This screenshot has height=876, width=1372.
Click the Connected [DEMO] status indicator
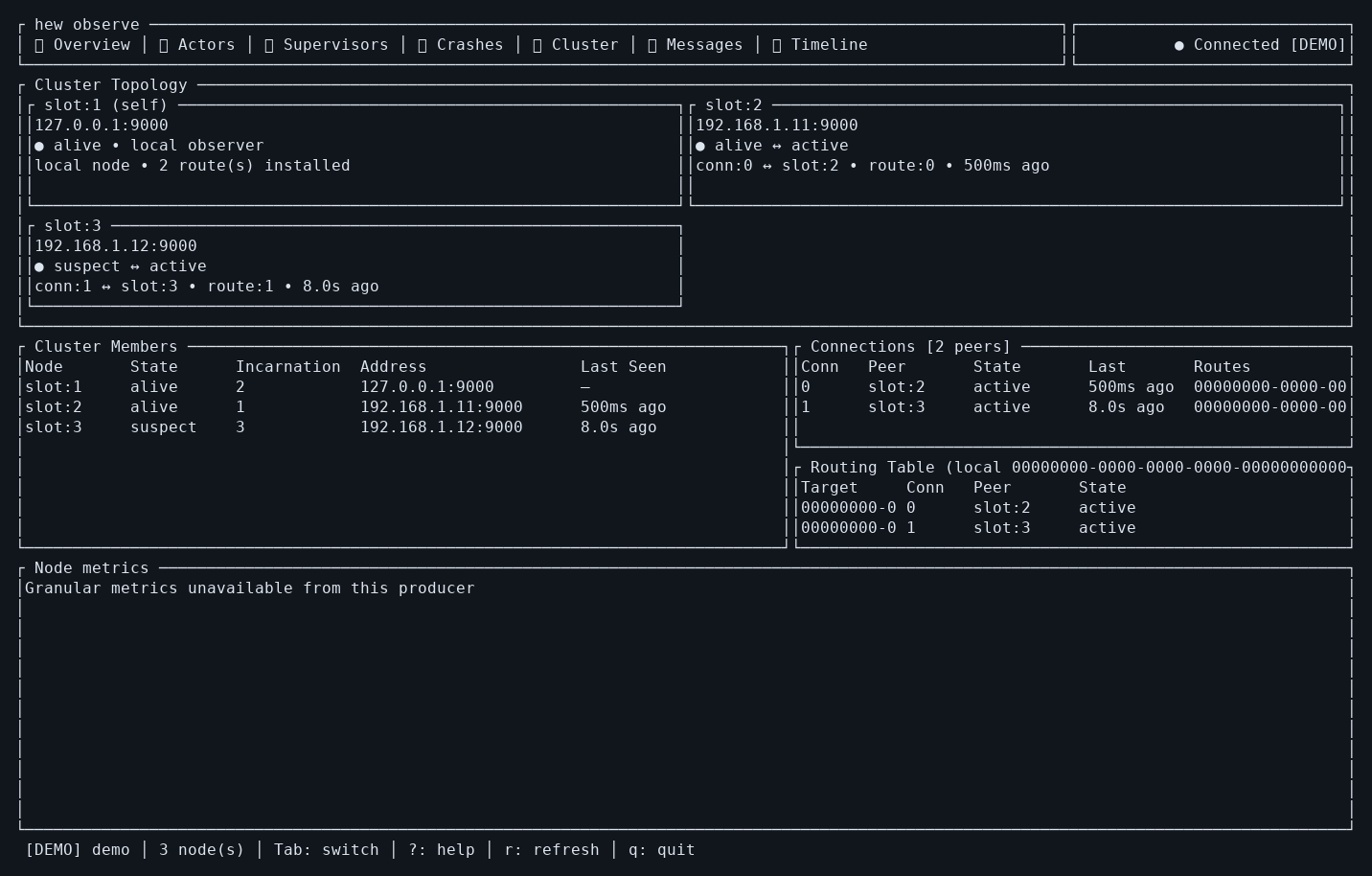(x=1261, y=45)
